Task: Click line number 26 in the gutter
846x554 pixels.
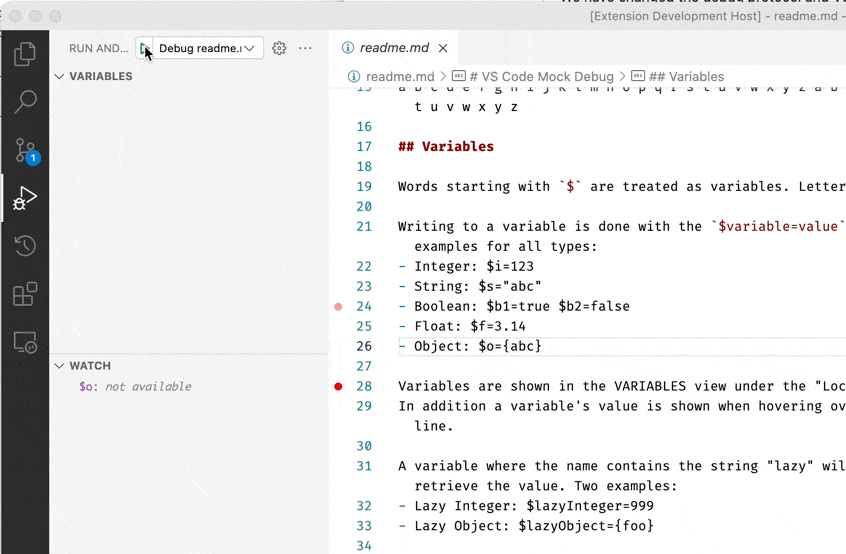Action: (364, 346)
